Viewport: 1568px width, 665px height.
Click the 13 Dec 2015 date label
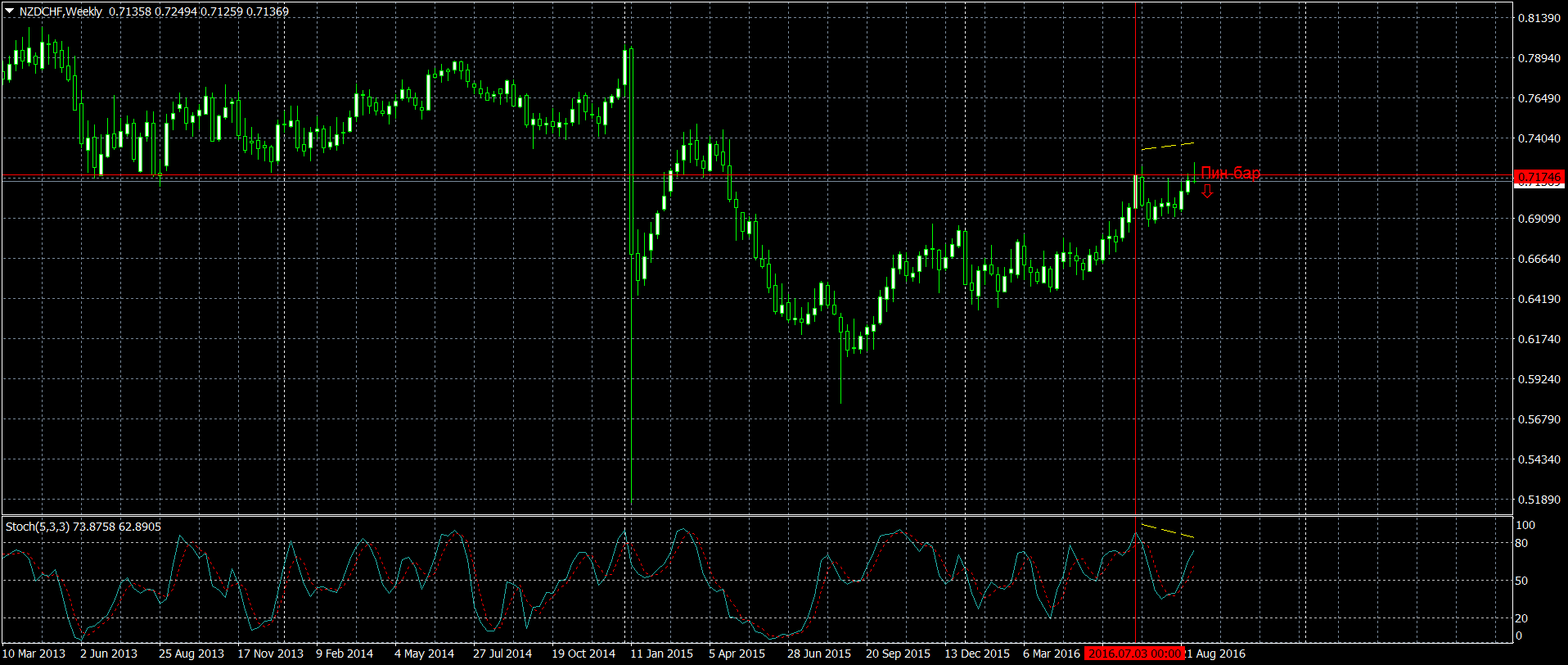coord(977,654)
